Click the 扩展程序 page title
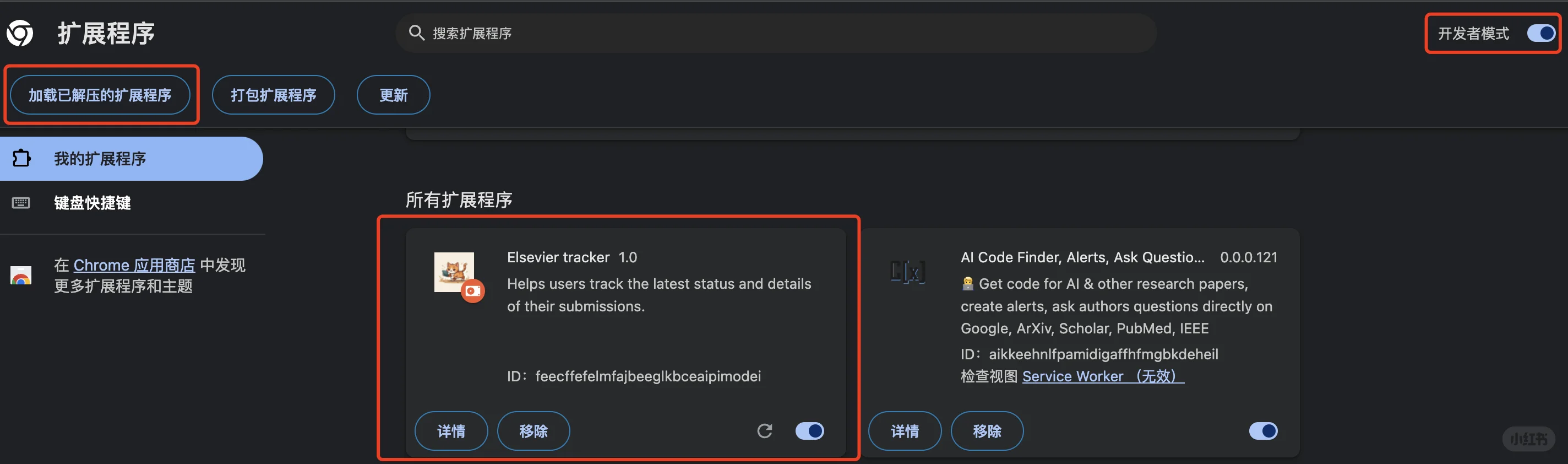 (106, 33)
